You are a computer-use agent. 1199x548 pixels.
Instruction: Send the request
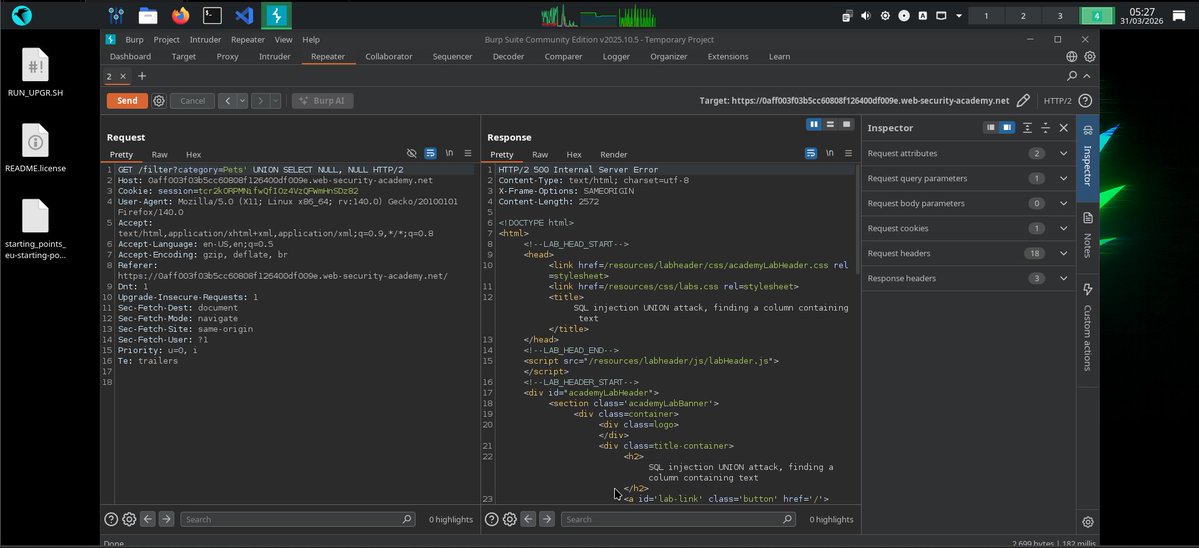pyautogui.click(x=127, y=101)
